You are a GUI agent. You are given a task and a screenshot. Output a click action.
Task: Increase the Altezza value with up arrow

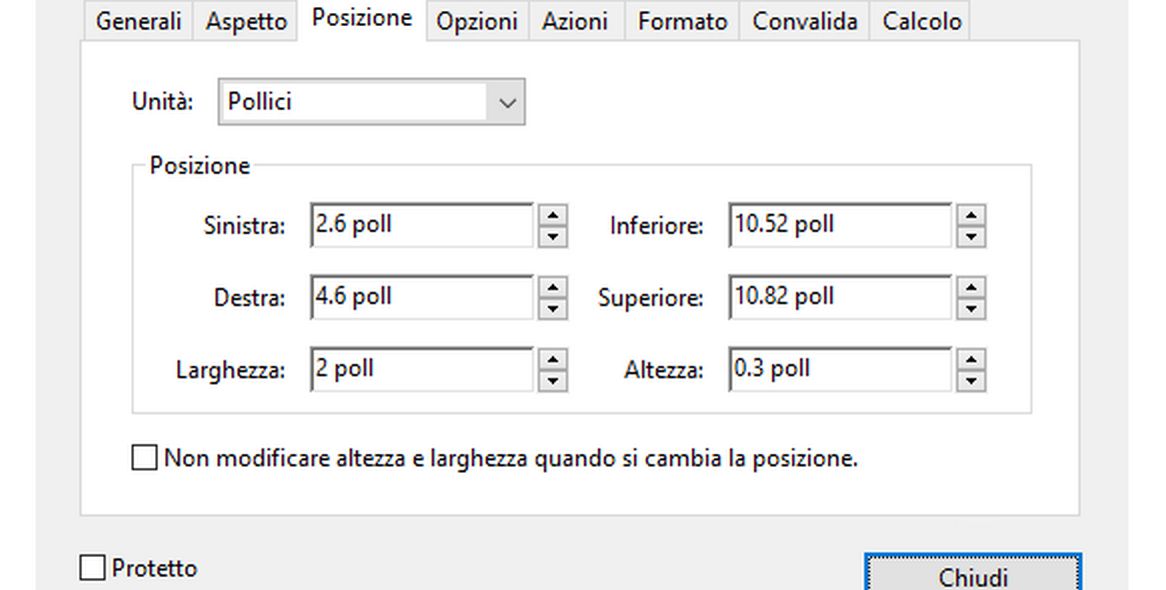pyautogui.click(x=971, y=359)
